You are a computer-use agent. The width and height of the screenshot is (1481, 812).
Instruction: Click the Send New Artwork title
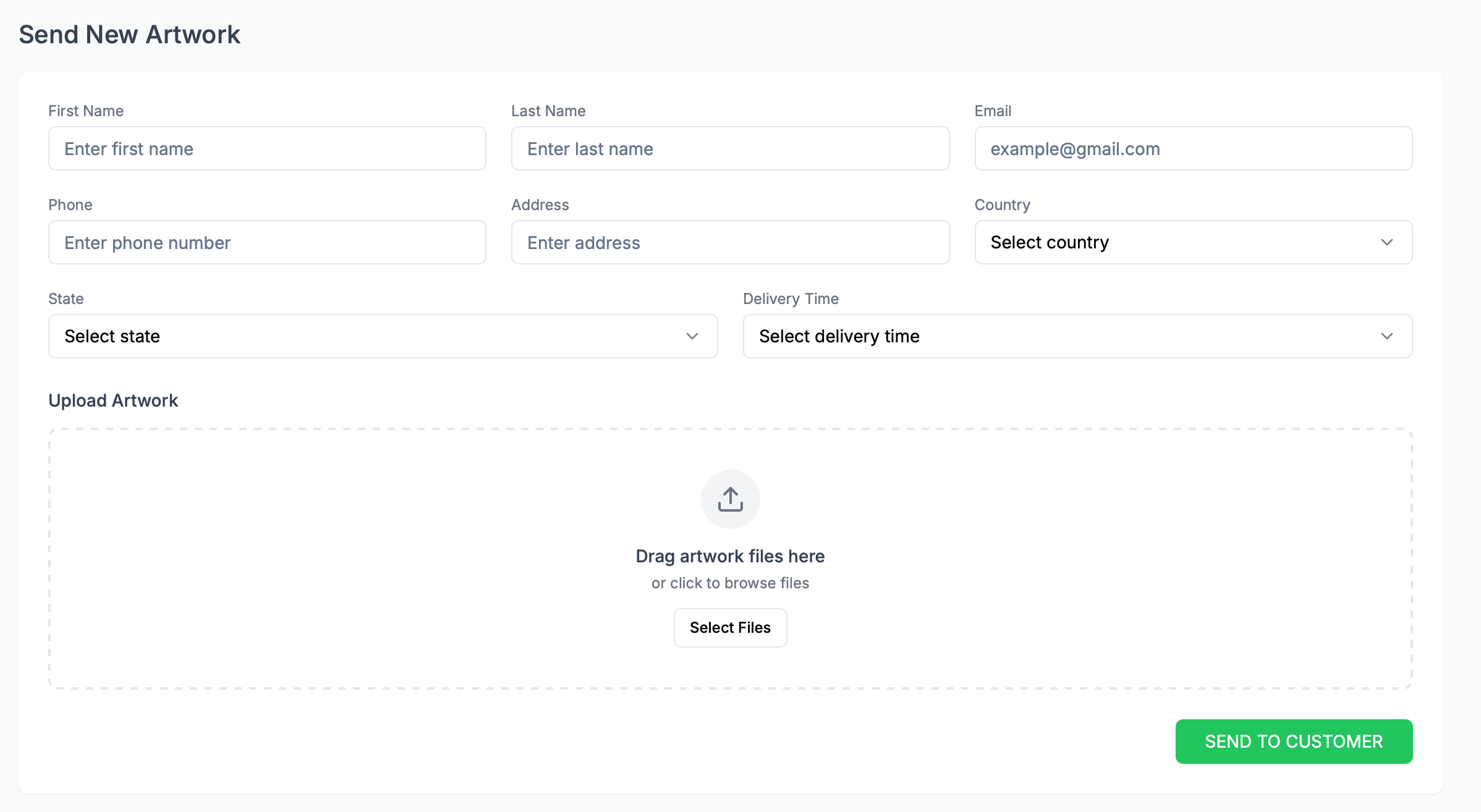pyautogui.click(x=129, y=35)
